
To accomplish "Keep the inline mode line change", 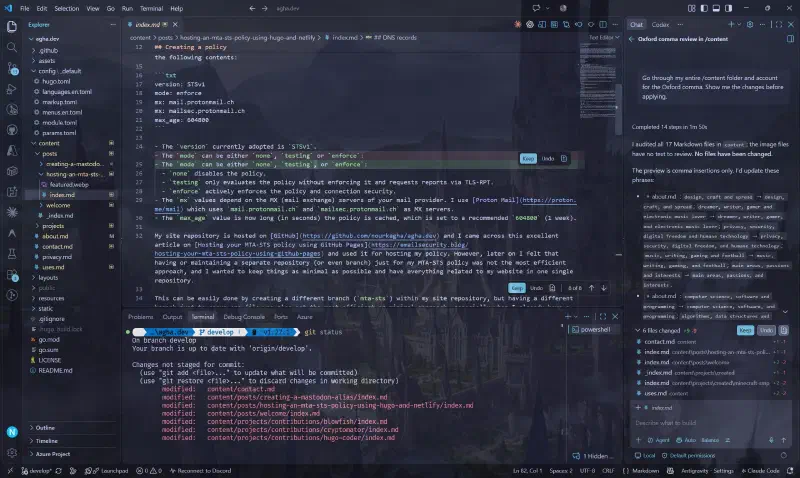I will coord(528,159).
